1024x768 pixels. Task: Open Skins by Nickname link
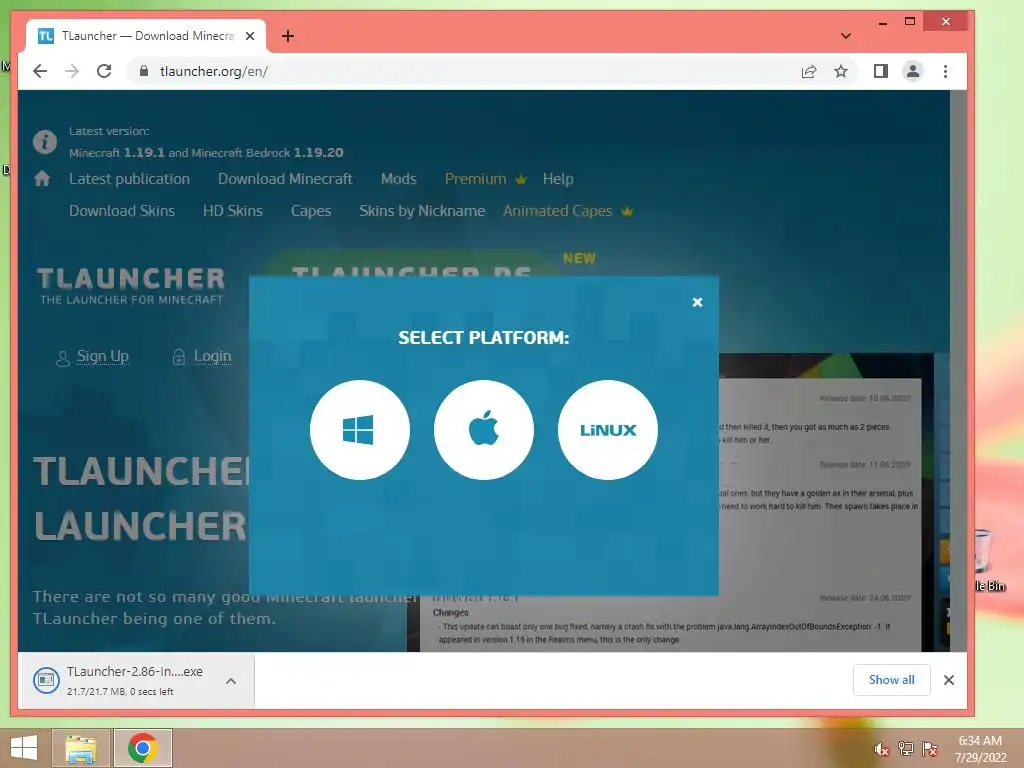(422, 211)
